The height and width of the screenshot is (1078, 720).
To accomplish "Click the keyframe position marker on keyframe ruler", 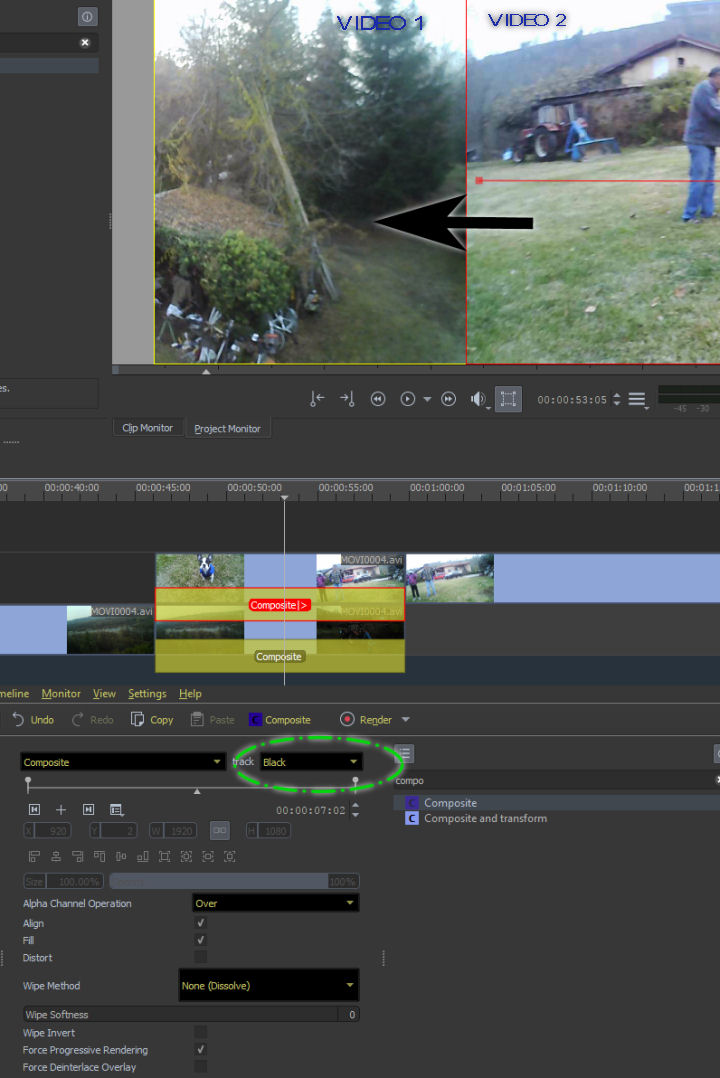I will (197, 791).
